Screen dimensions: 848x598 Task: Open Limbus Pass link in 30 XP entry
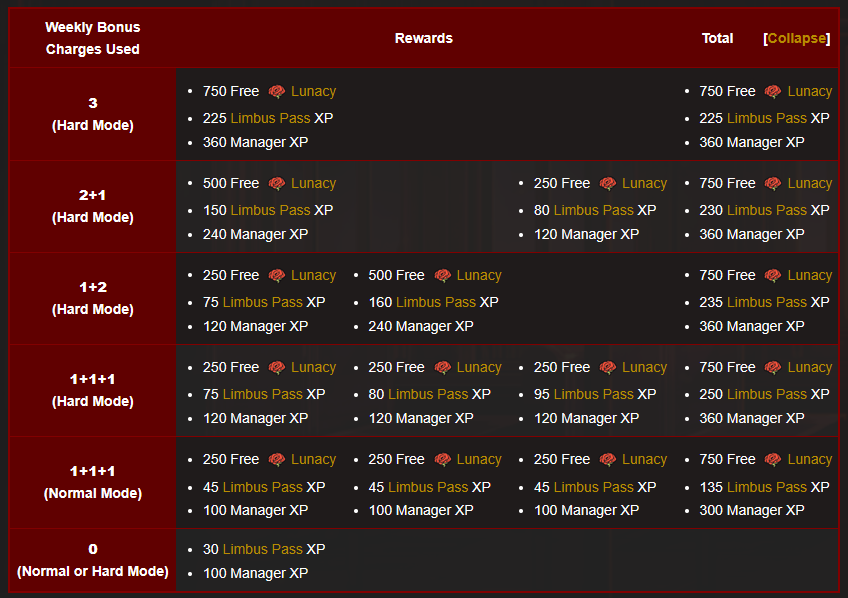click(x=263, y=549)
